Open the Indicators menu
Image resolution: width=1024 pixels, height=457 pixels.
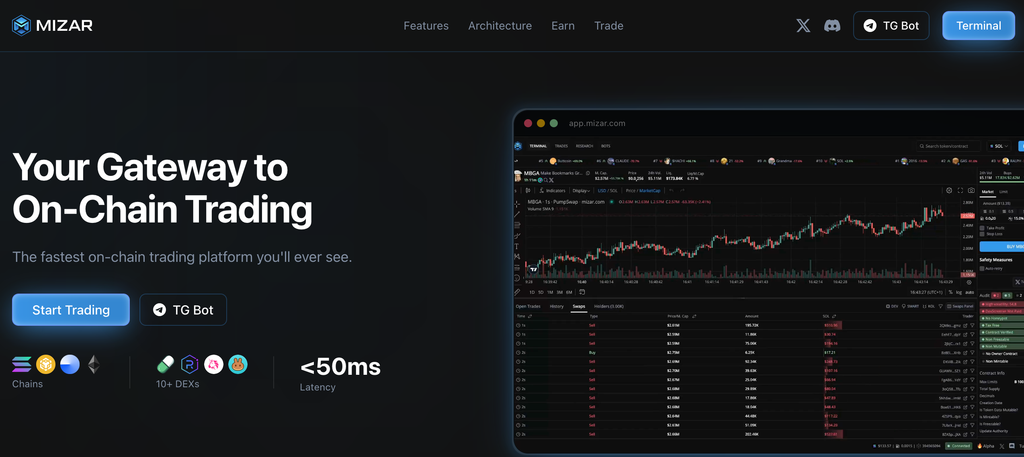point(552,190)
